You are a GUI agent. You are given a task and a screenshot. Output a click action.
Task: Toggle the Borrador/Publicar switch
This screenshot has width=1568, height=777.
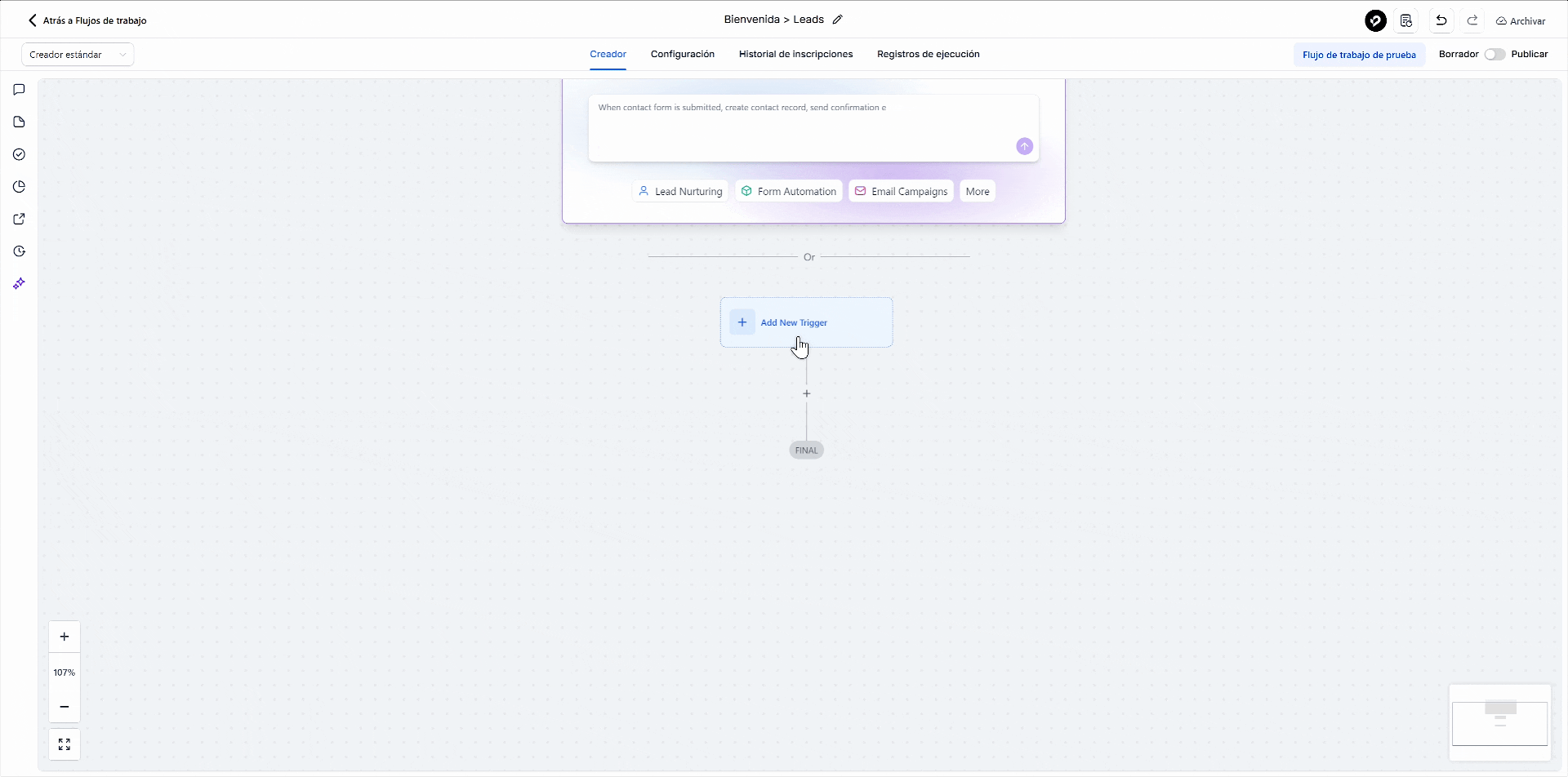(x=1494, y=55)
